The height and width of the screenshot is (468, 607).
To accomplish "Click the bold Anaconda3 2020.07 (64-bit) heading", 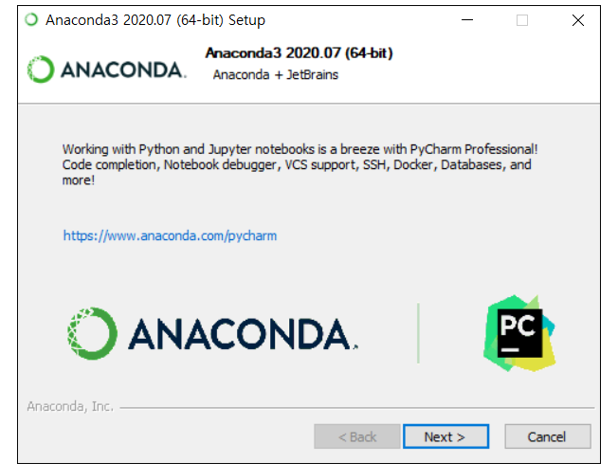I will point(299,53).
